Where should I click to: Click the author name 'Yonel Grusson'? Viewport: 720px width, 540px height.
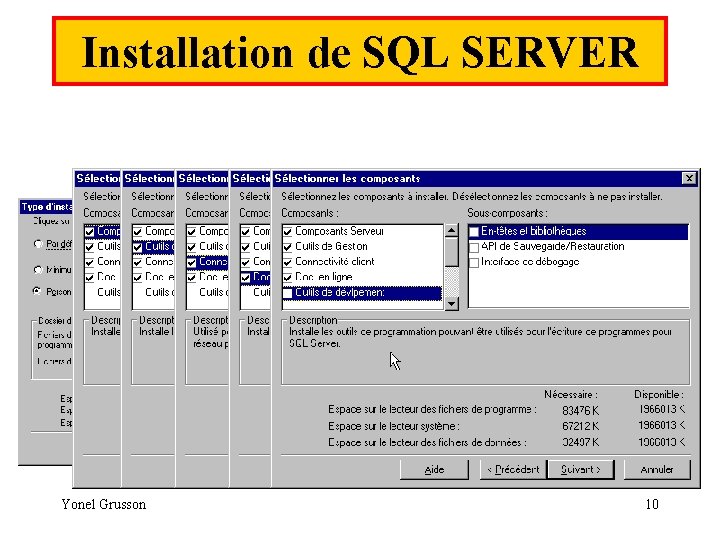click(x=104, y=504)
